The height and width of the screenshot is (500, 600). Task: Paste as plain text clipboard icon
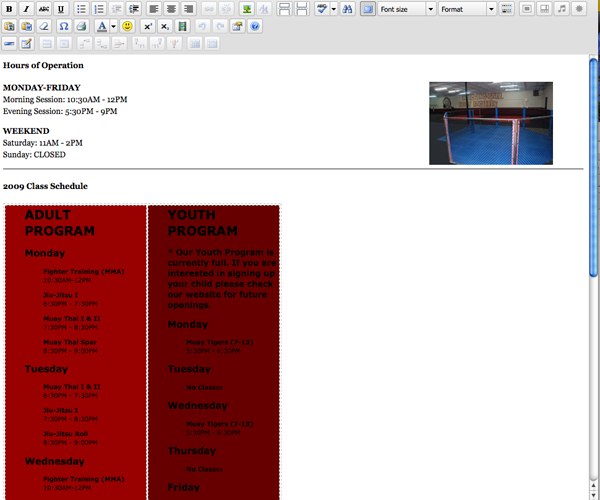tap(9, 26)
